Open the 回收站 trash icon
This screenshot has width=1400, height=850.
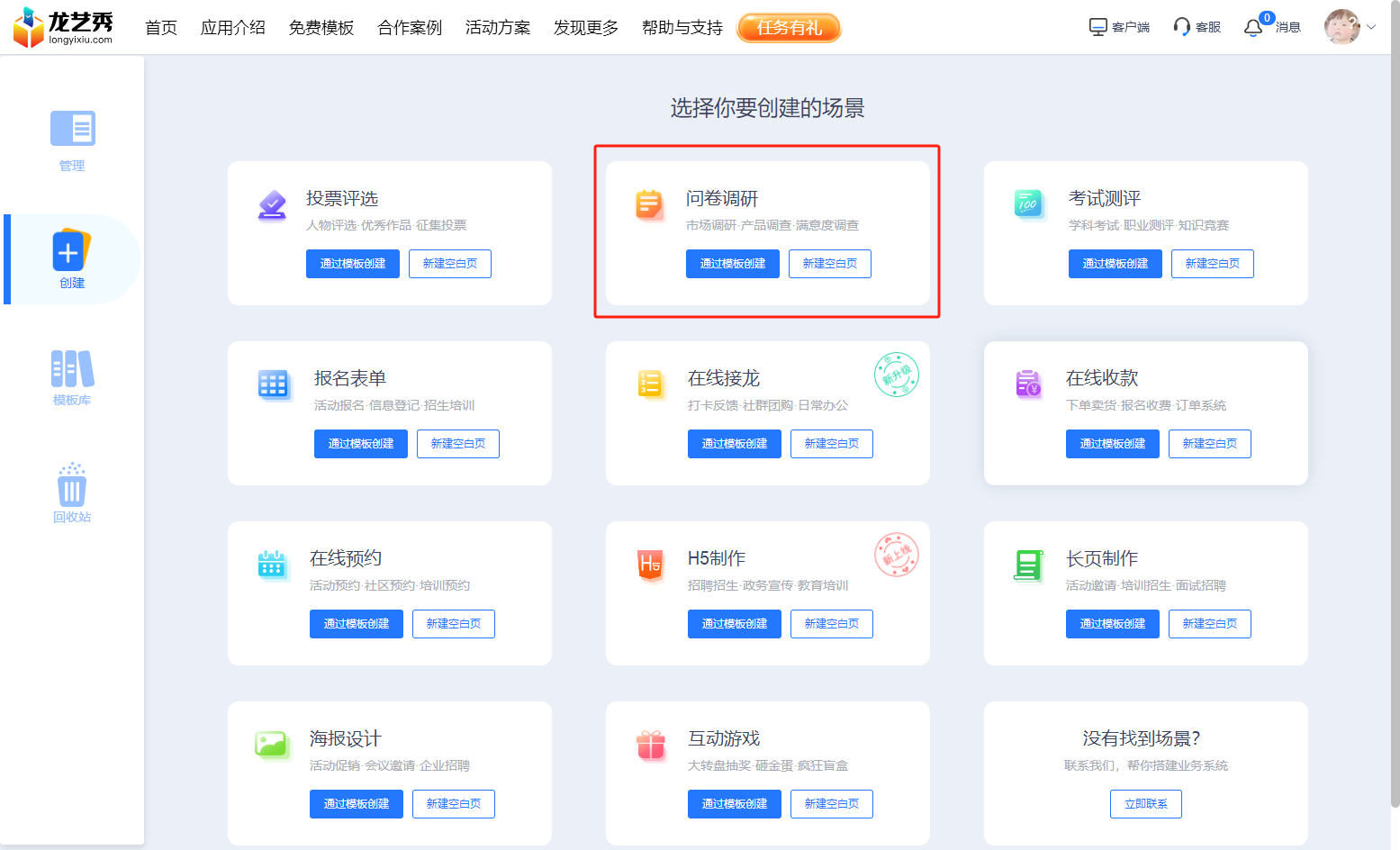click(72, 484)
